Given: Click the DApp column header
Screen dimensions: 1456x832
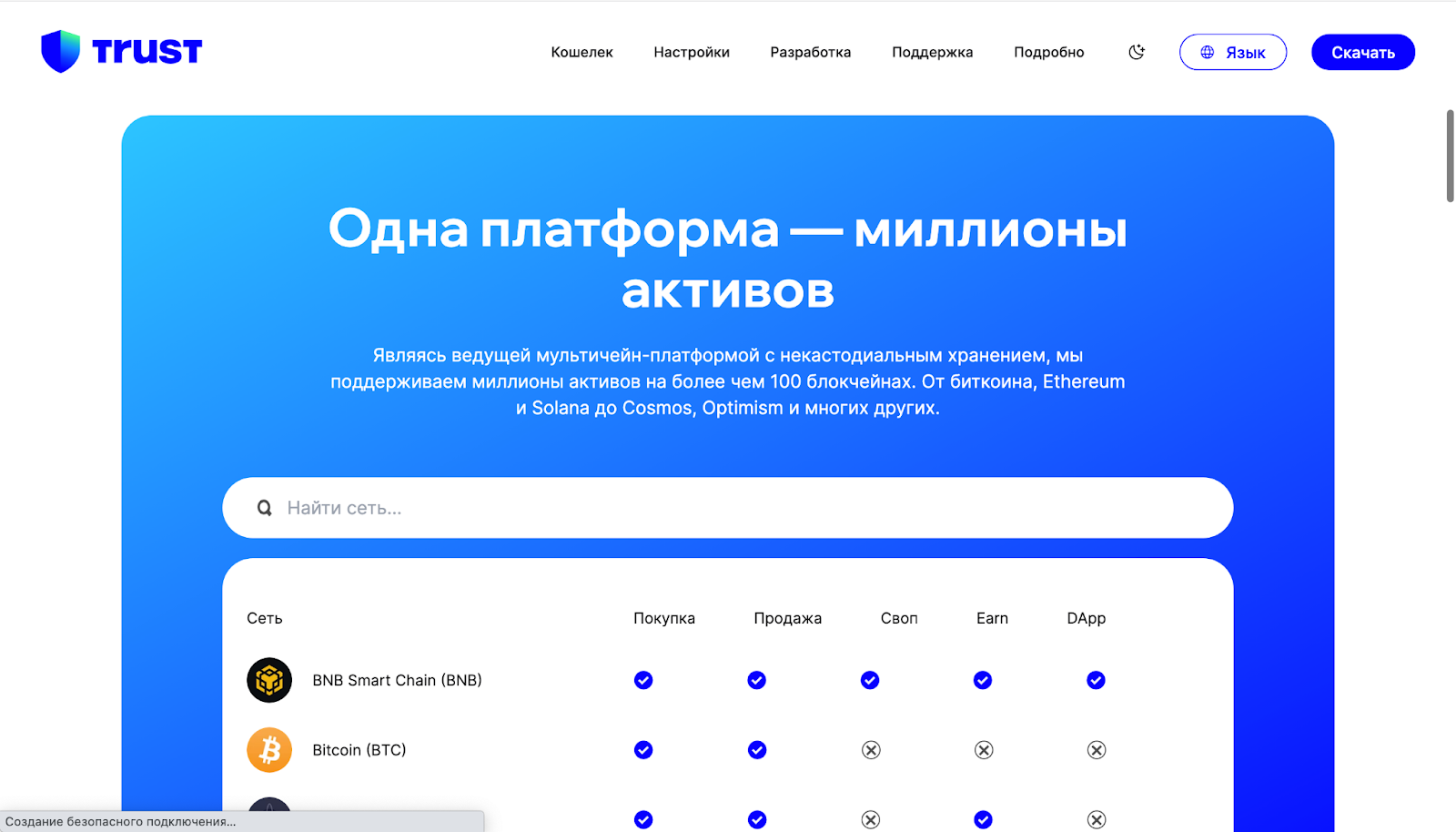Looking at the screenshot, I should click(x=1087, y=618).
